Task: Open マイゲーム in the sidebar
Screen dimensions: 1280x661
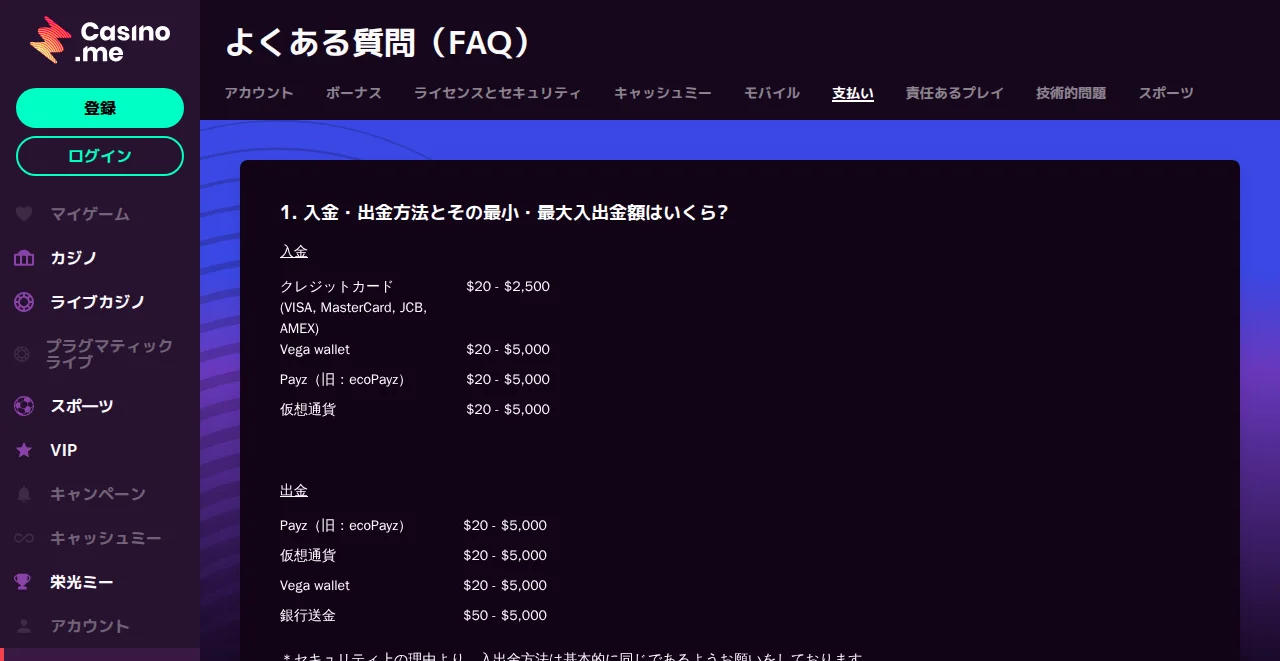Action: tap(90, 214)
